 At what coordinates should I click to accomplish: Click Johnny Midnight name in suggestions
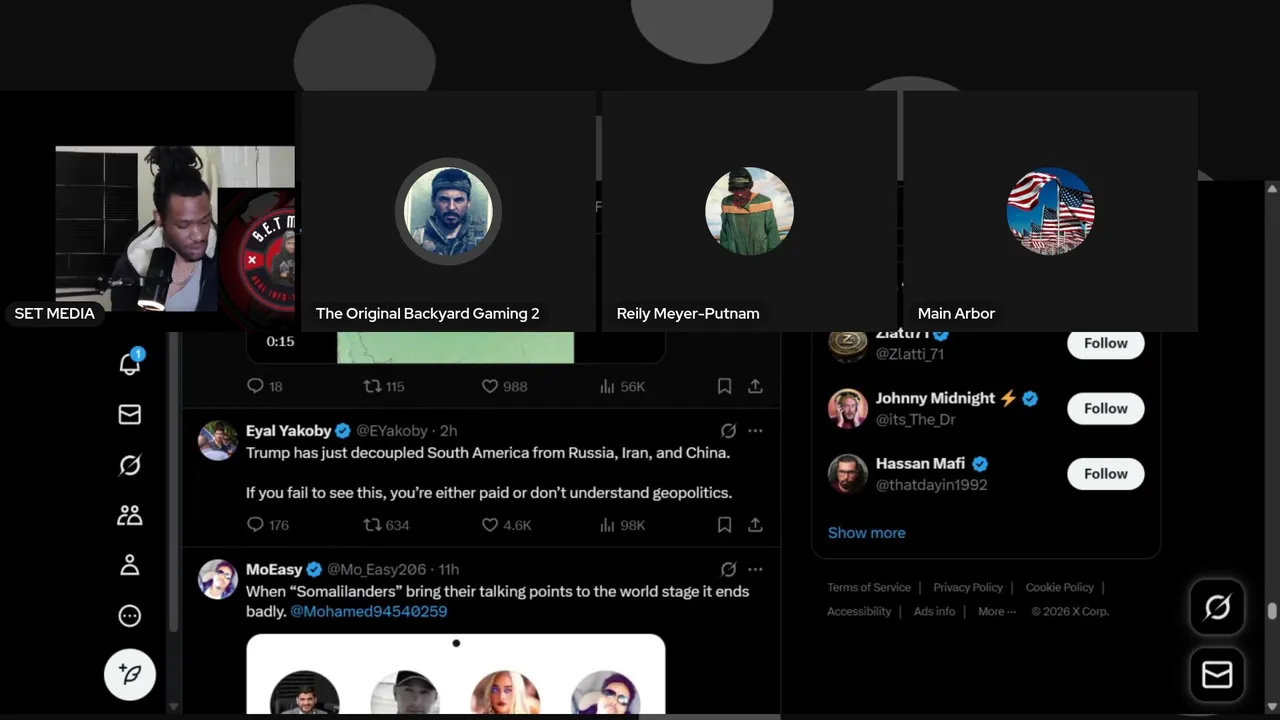pos(935,398)
